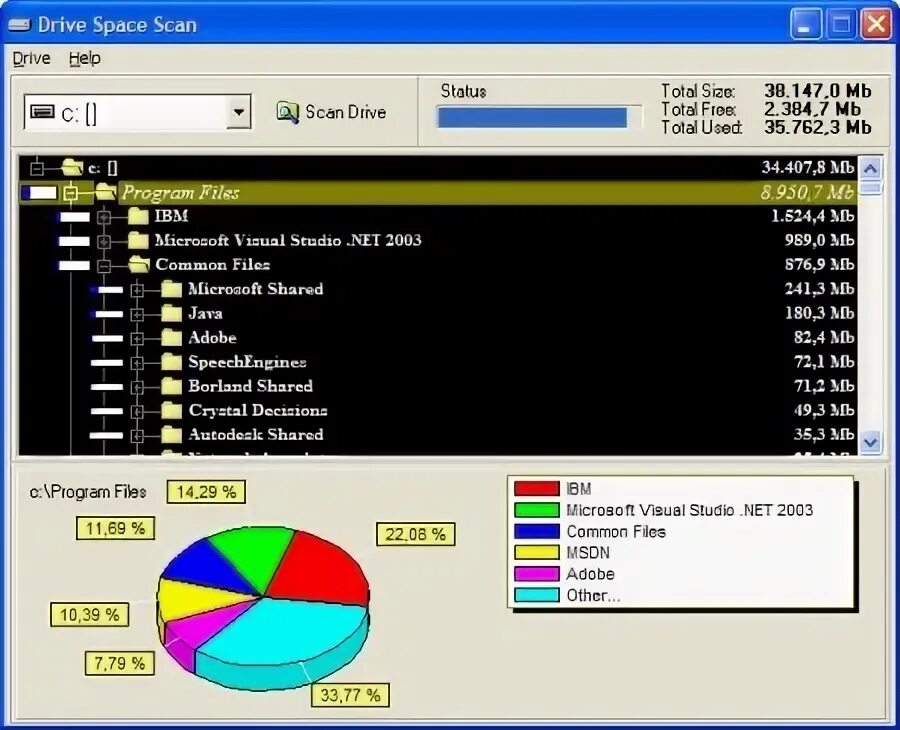Click the Scan Drive magnifier icon
Viewport: 900px width, 730px height.
pyautogui.click(x=287, y=112)
